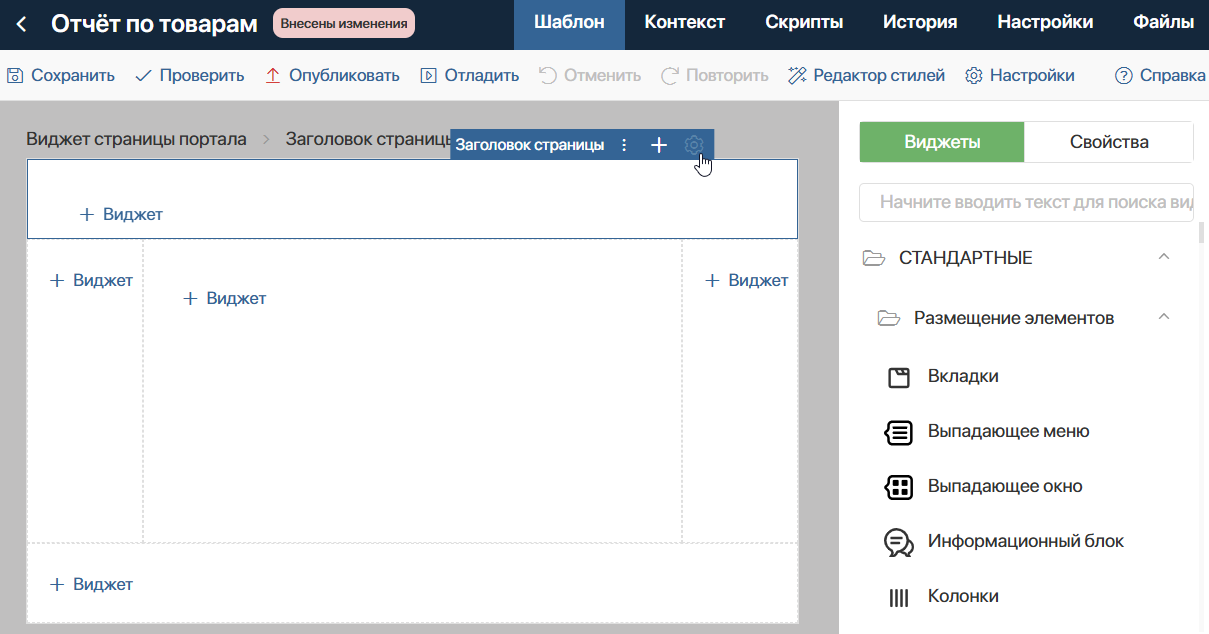This screenshot has width=1209, height=634.
Task: Click the Отчёт по товарам title
Action: coord(154,23)
